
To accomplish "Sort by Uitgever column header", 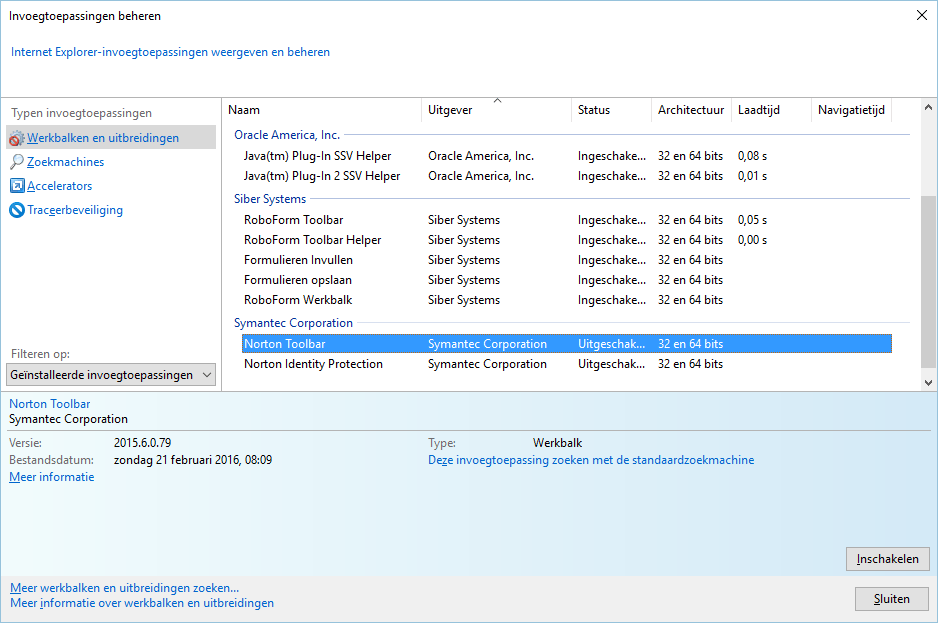I will click(450, 110).
